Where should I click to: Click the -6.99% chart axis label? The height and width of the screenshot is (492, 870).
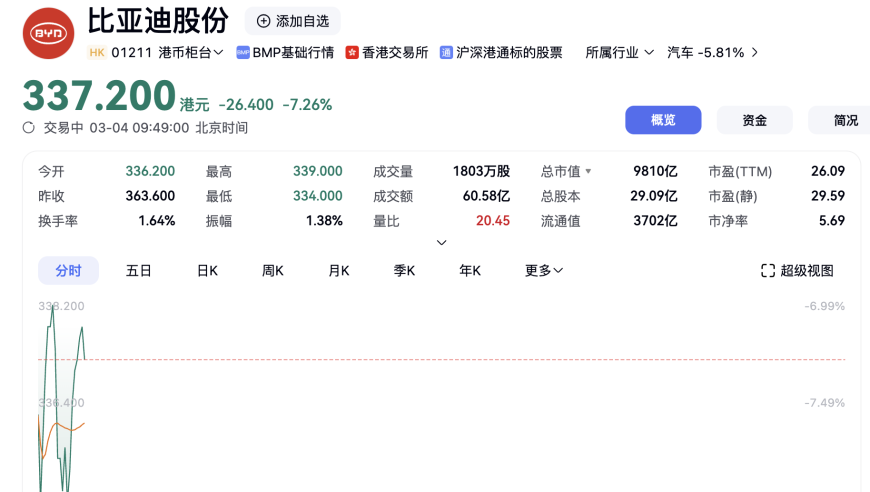click(825, 306)
